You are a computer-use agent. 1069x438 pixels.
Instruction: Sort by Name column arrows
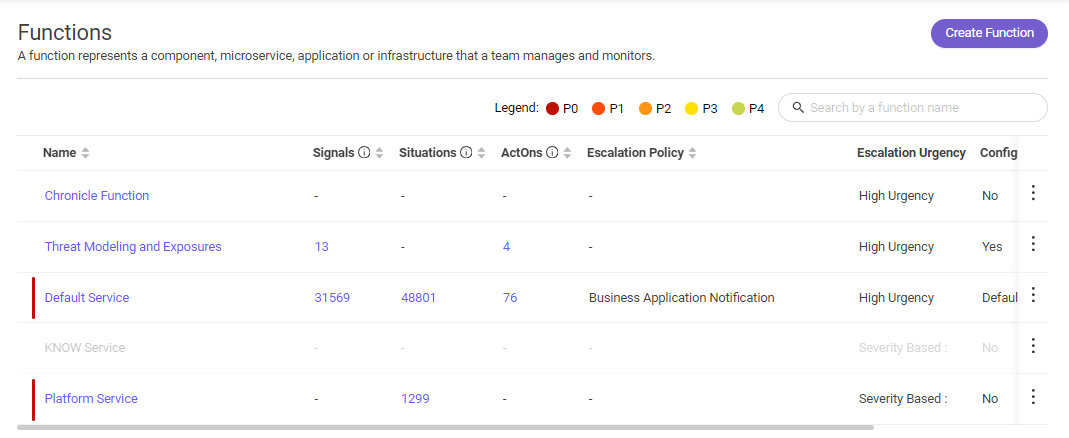[x=85, y=154]
